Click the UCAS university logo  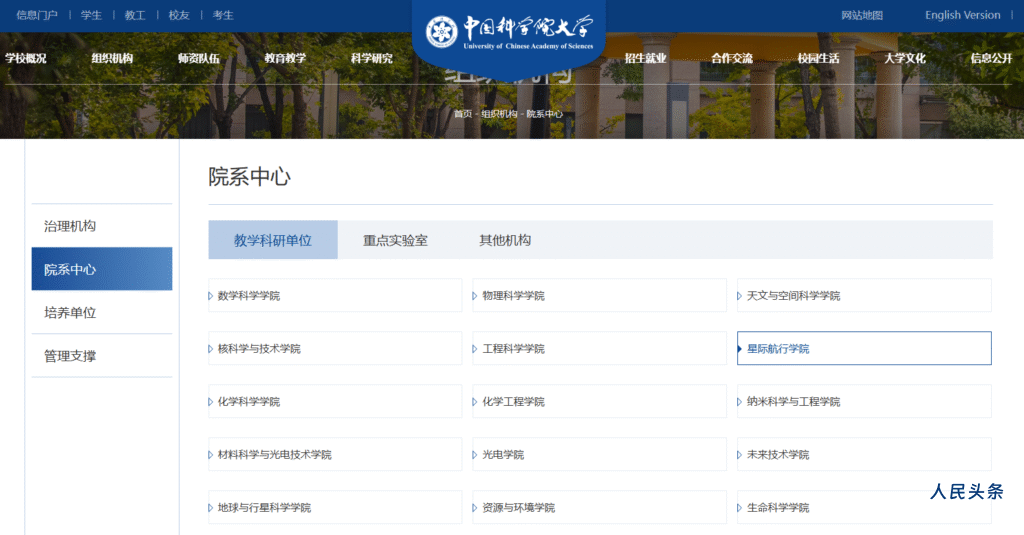pos(509,32)
